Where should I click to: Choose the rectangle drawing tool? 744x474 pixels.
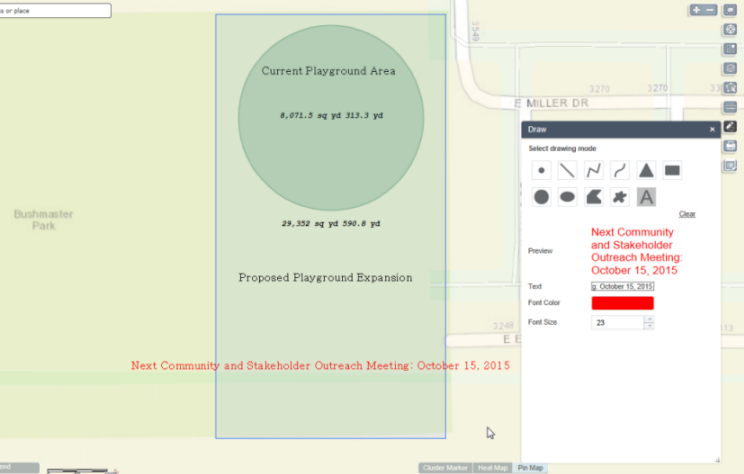pos(672,171)
